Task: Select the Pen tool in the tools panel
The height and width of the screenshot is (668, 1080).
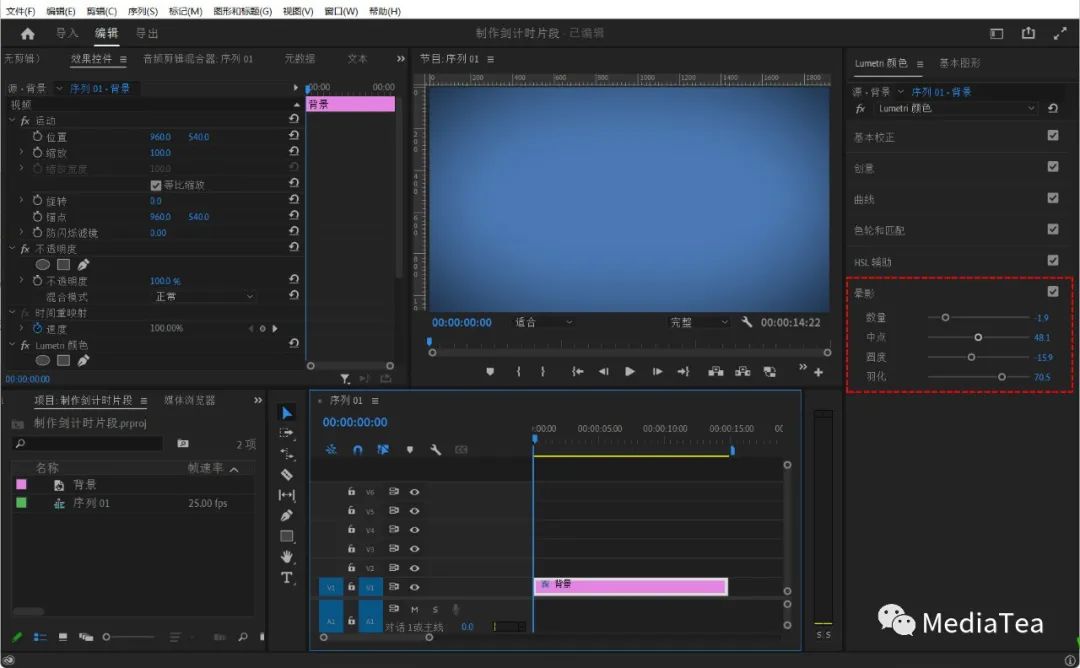Action: point(287,515)
